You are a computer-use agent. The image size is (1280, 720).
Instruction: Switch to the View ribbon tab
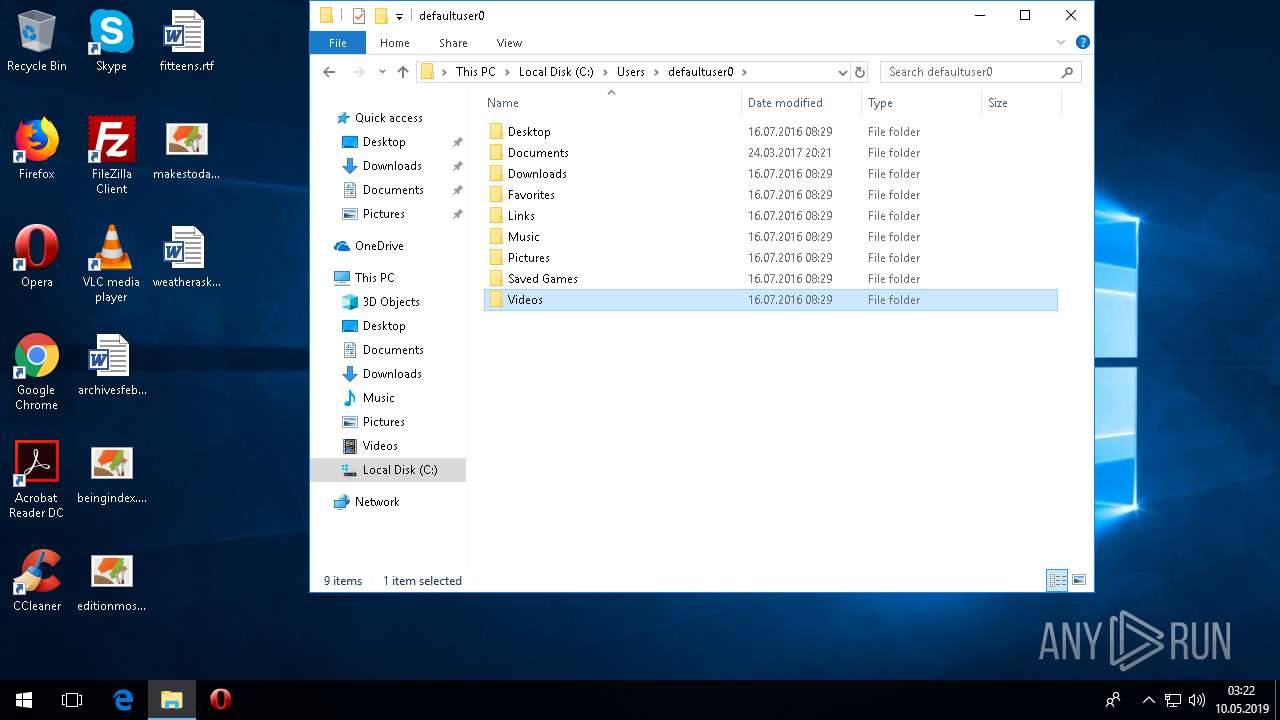point(509,43)
